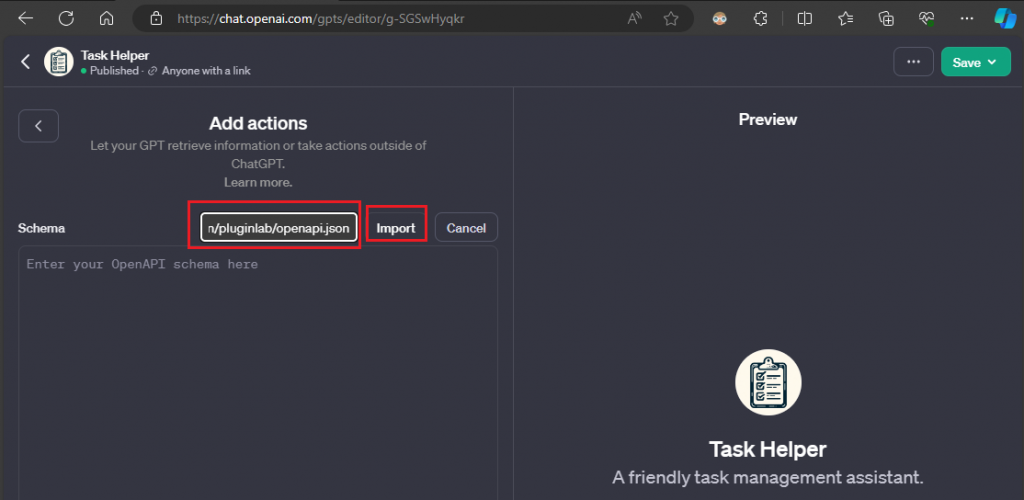Reload the page with the refresh icon
Screen dimensions: 1024x500
click(66, 18)
